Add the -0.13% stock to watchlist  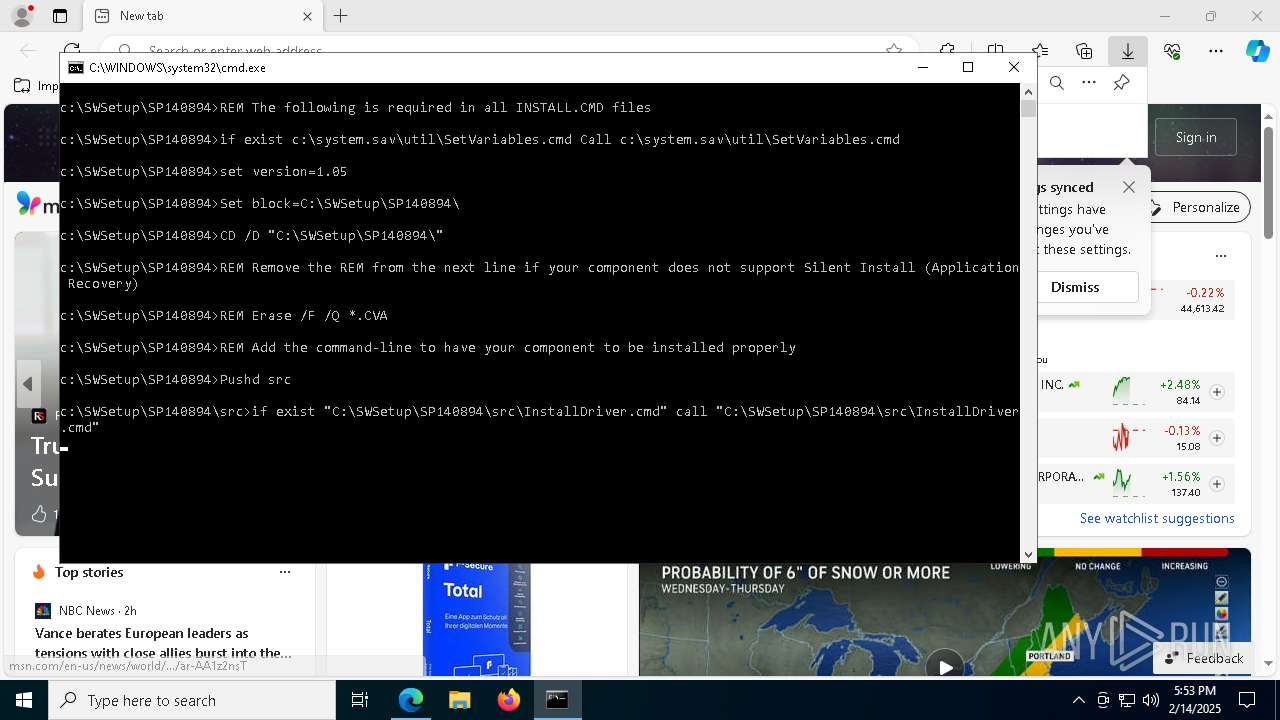tap(1217, 438)
